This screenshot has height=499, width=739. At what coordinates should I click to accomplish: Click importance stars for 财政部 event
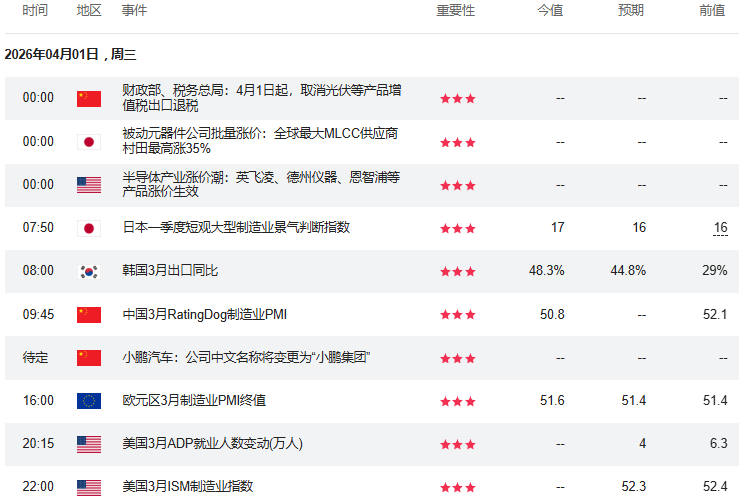click(458, 98)
